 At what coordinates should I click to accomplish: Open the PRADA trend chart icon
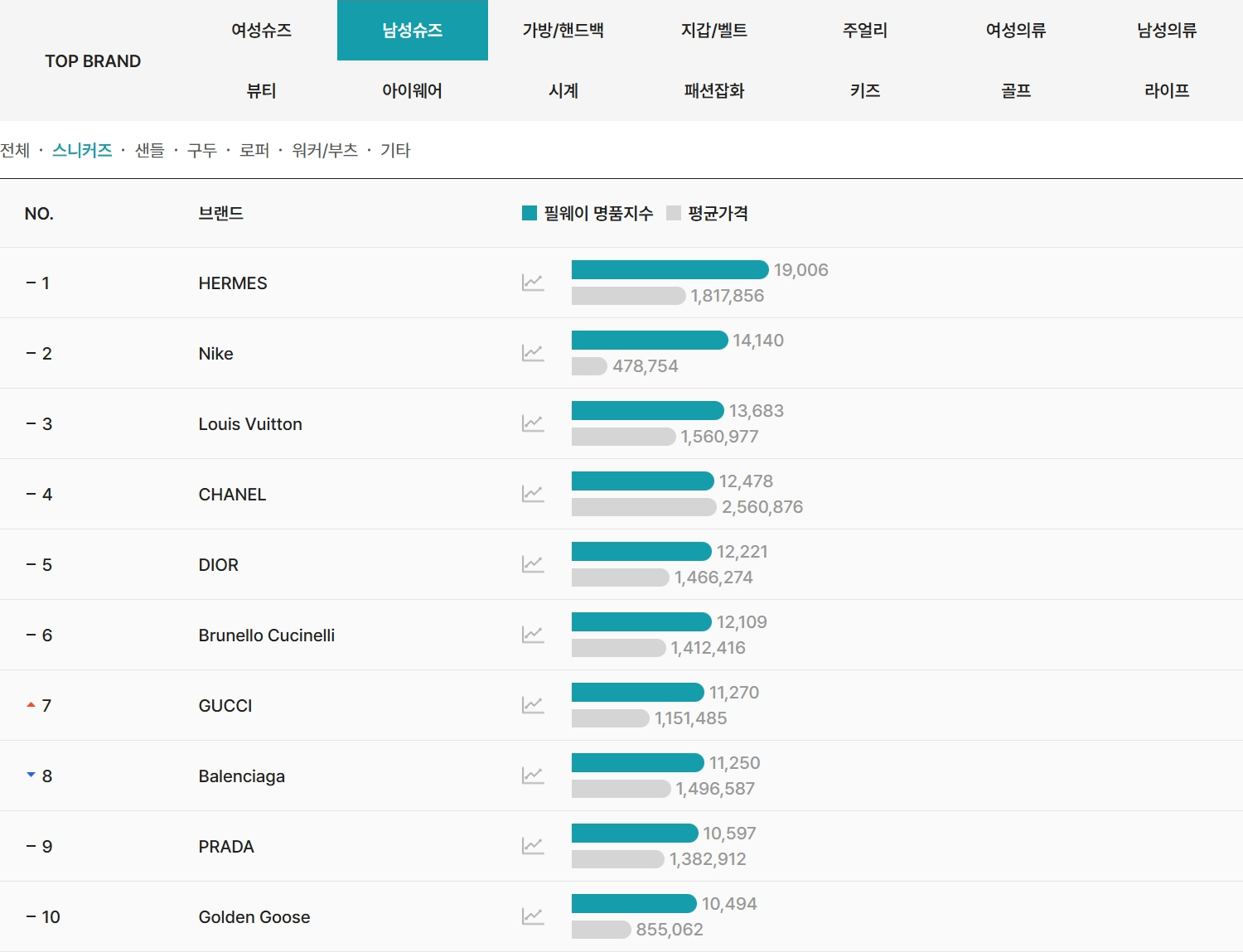pos(533,846)
